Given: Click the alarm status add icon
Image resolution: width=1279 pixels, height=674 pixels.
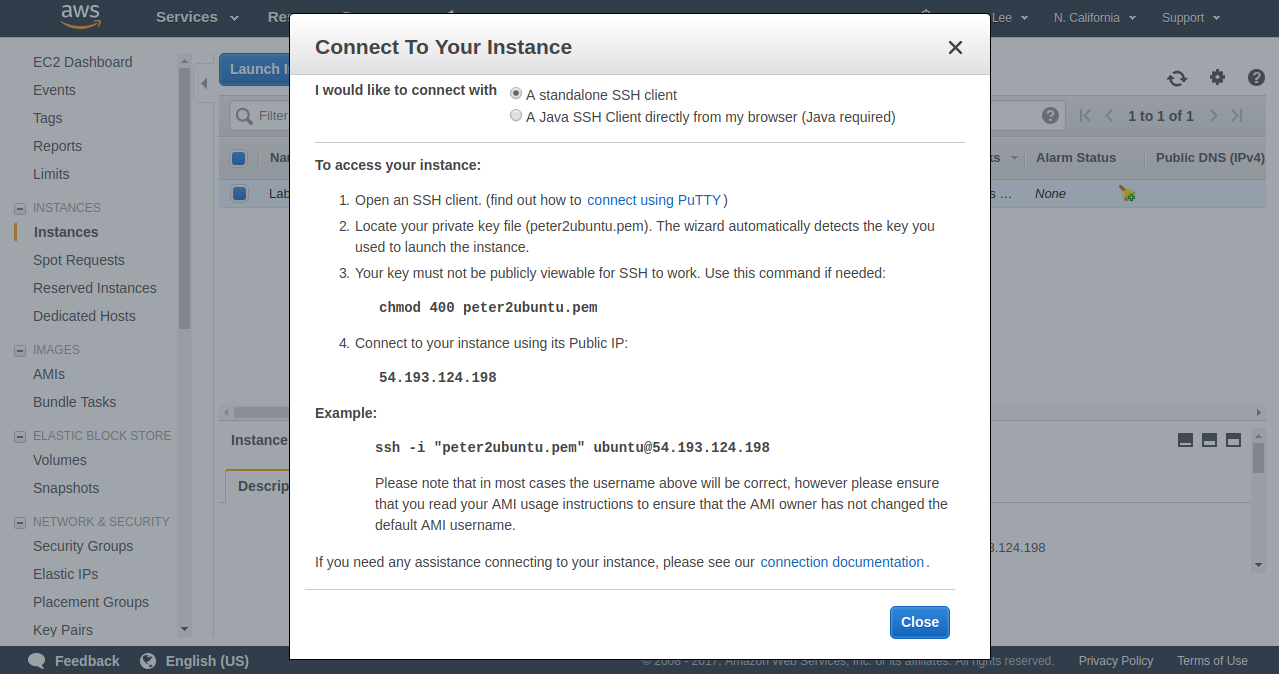Looking at the screenshot, I should pyautogui.click(x=1127, y=194).
